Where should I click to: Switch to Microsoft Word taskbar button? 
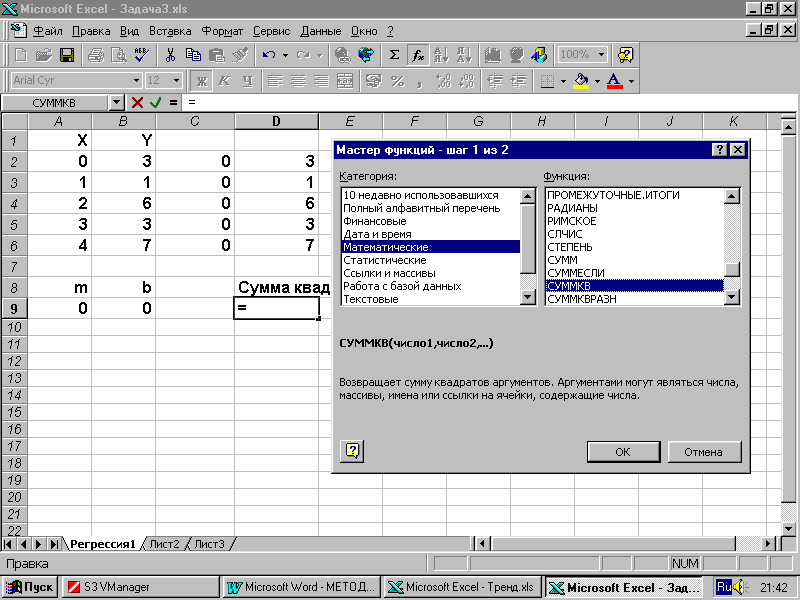click(302, 587)
